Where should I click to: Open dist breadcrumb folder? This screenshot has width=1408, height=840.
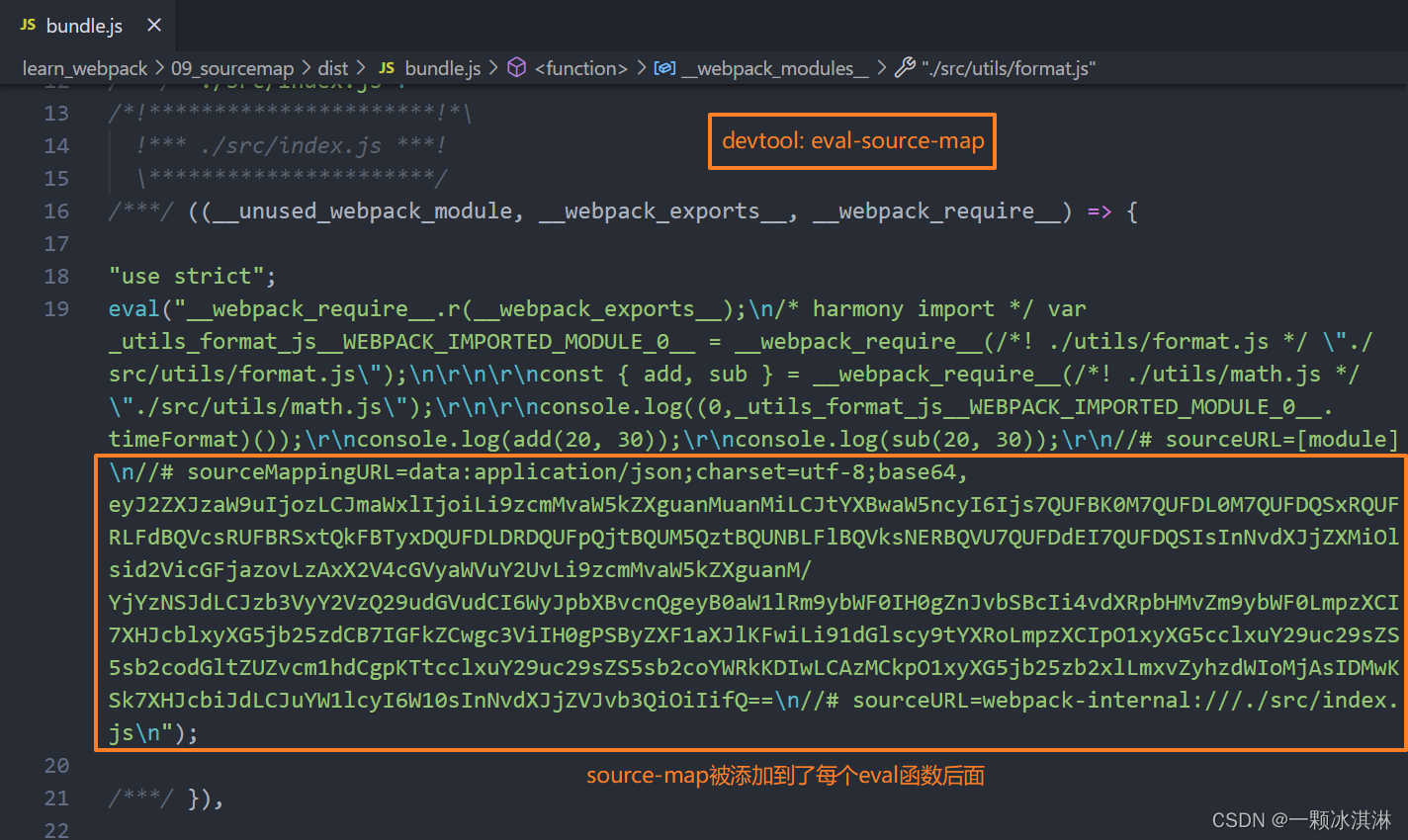333,68
